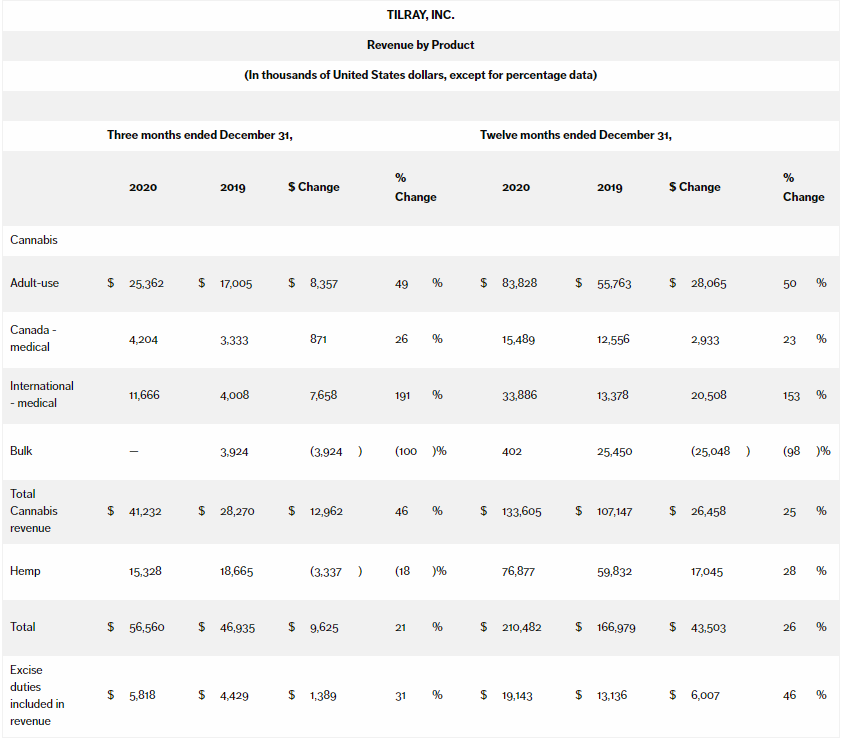Click the 'Total Cannabis revenue' row label

point(34,511)
